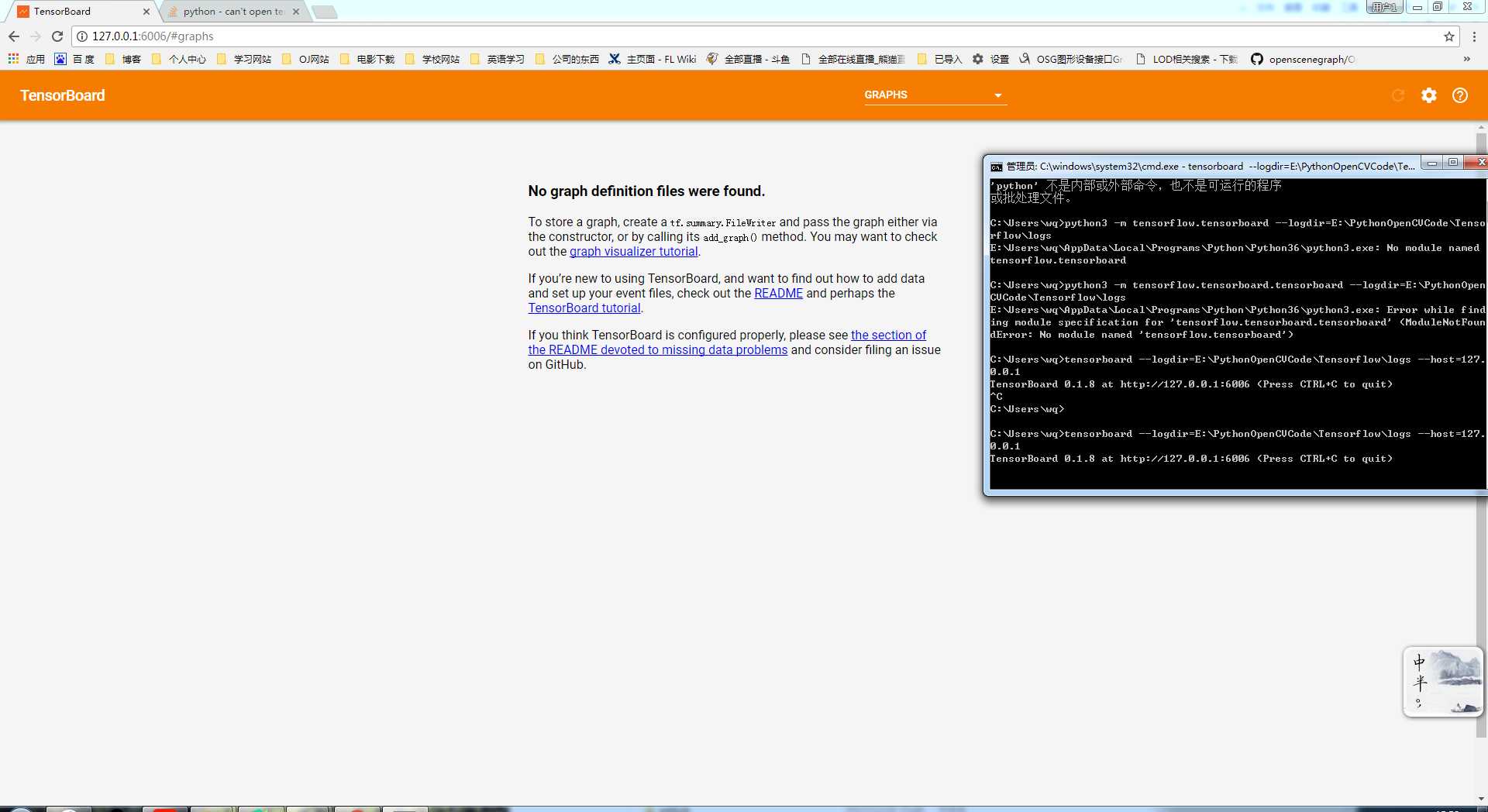Close the TensorBoard browser tab
This screenshot has width=1488, height=812.
(146, 12)
